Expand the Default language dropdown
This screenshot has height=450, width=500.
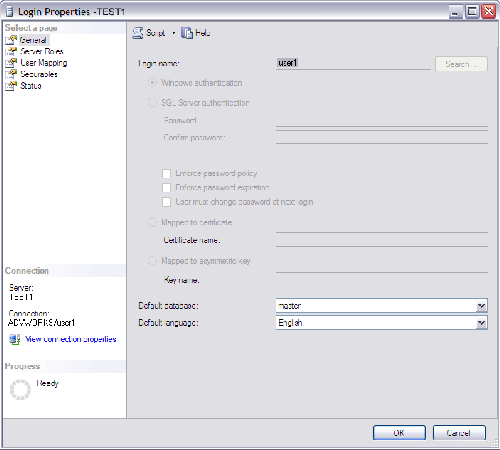coord(481,323)
